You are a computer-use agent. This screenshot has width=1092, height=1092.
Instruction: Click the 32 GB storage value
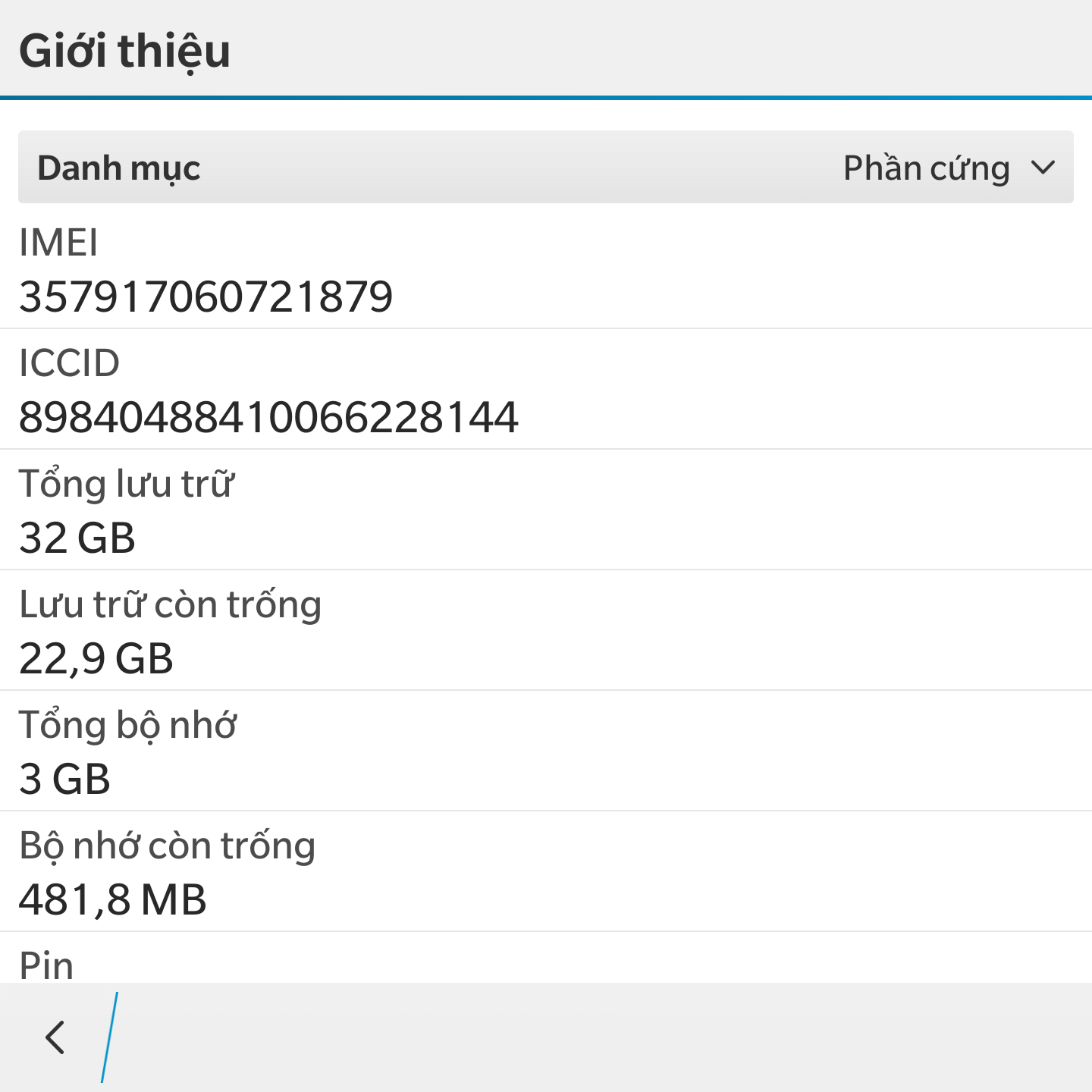click(x=77, y=538)
